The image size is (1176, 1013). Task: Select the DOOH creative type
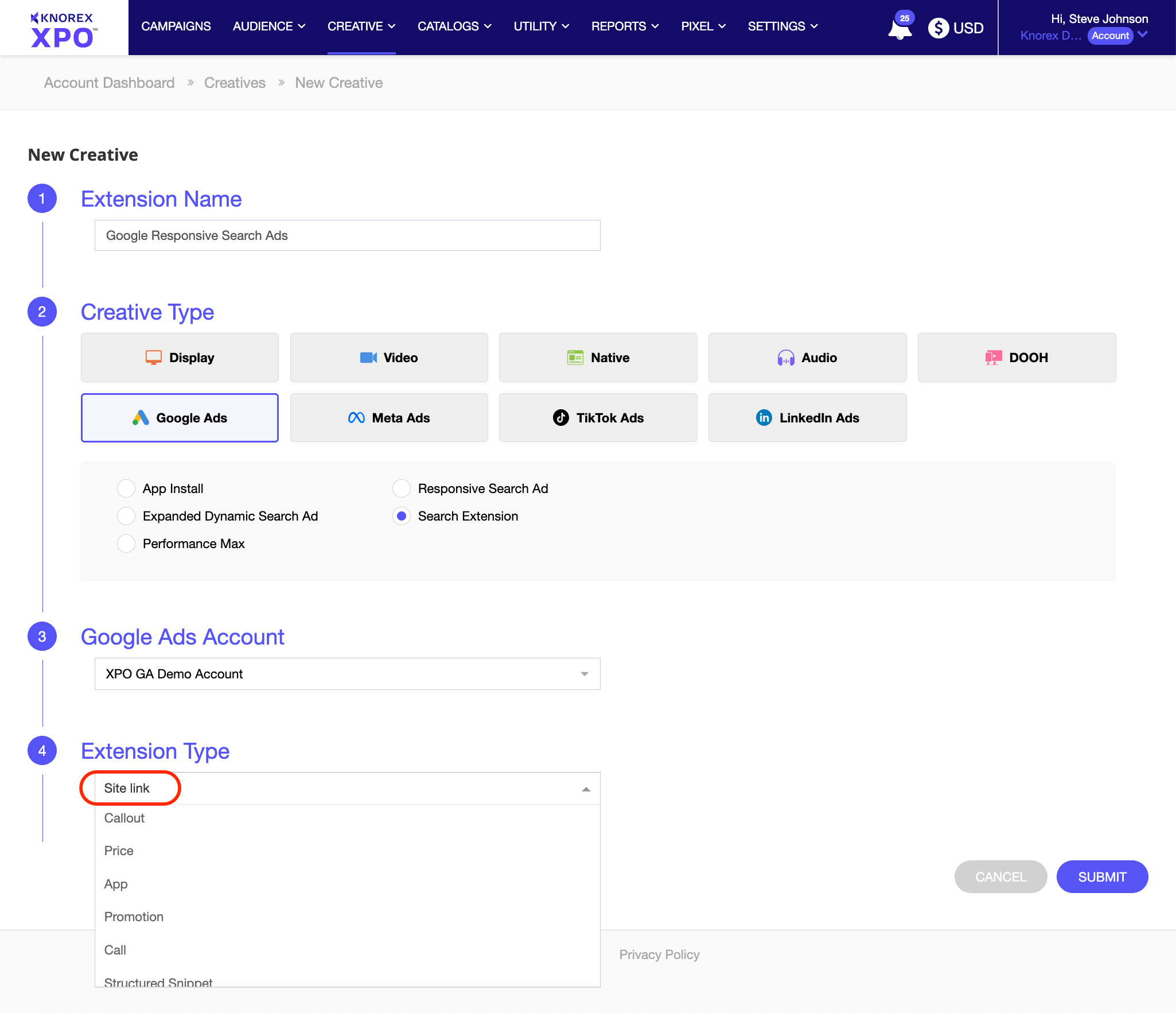1016,357
